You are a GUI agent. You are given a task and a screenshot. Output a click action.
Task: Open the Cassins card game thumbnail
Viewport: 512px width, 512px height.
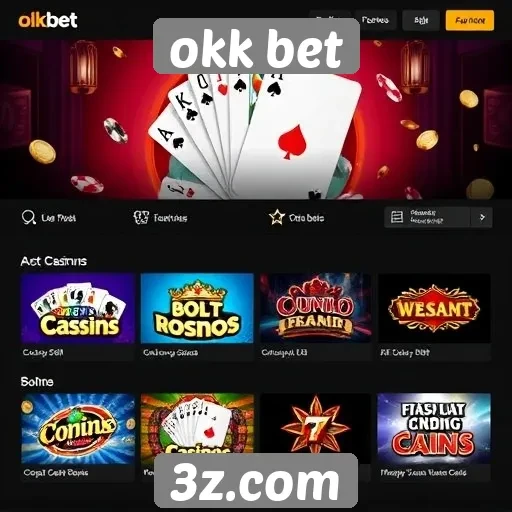point(78,308)
